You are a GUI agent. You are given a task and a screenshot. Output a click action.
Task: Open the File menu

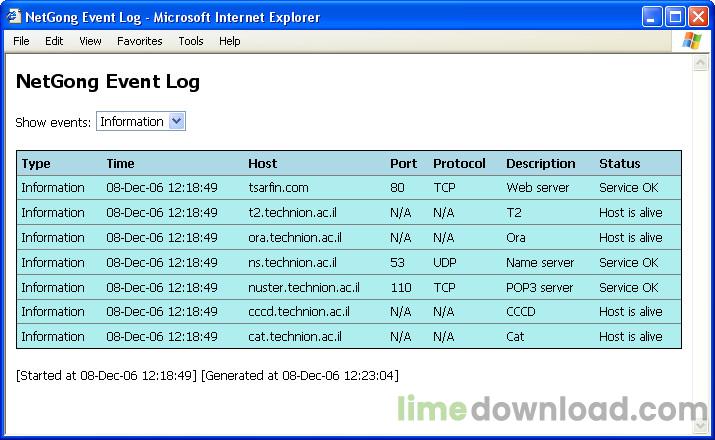21,41
